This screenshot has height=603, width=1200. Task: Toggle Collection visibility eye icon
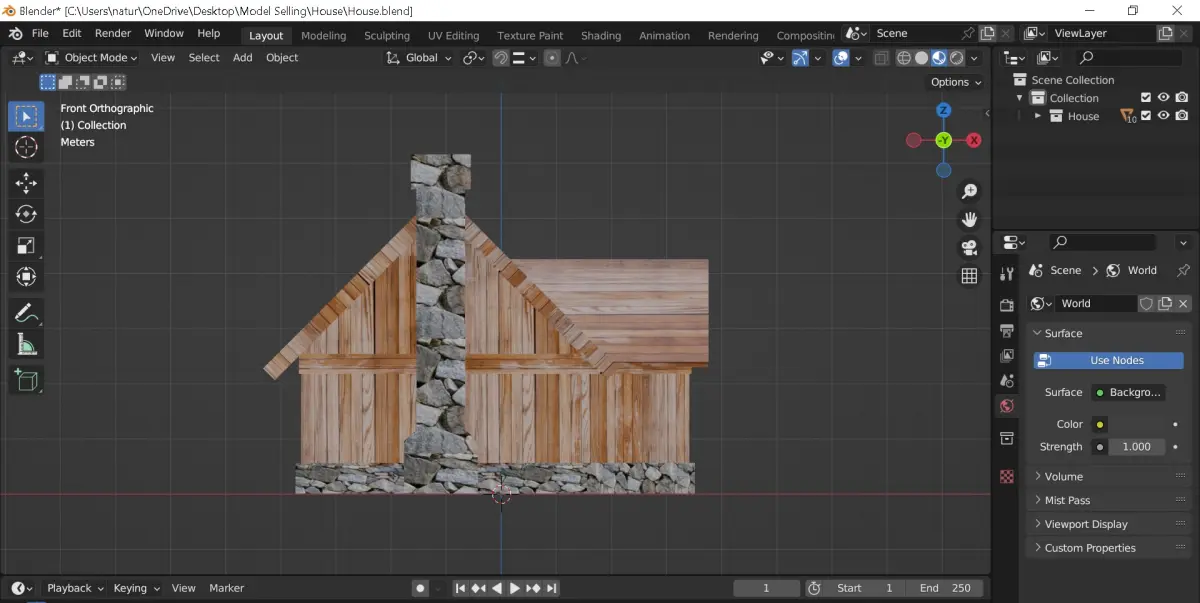coord(1163,98)
